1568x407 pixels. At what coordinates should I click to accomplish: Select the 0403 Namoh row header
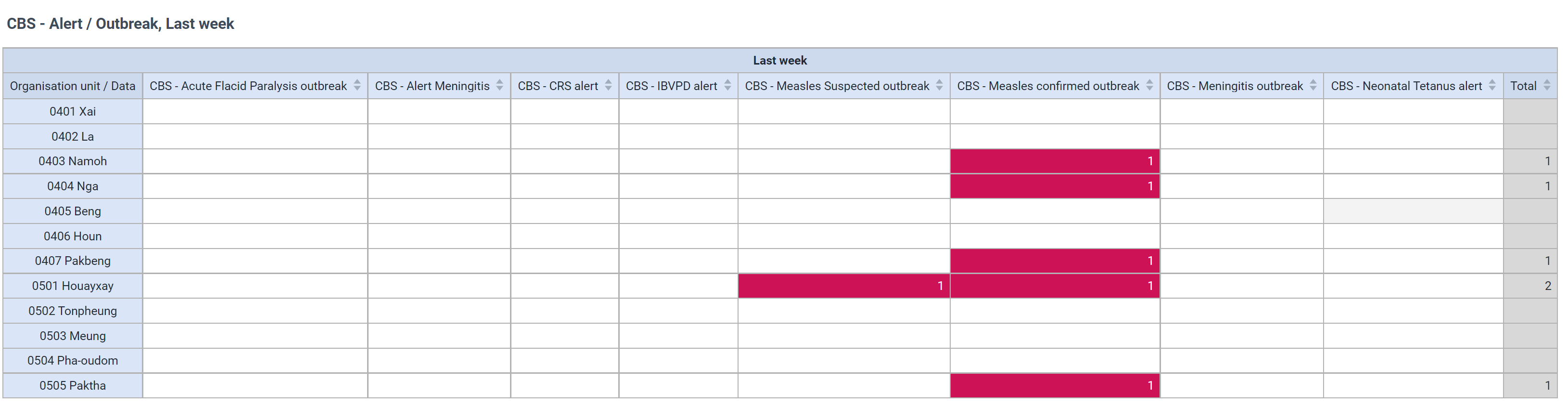pyautogui.click(x=73, y=161)
